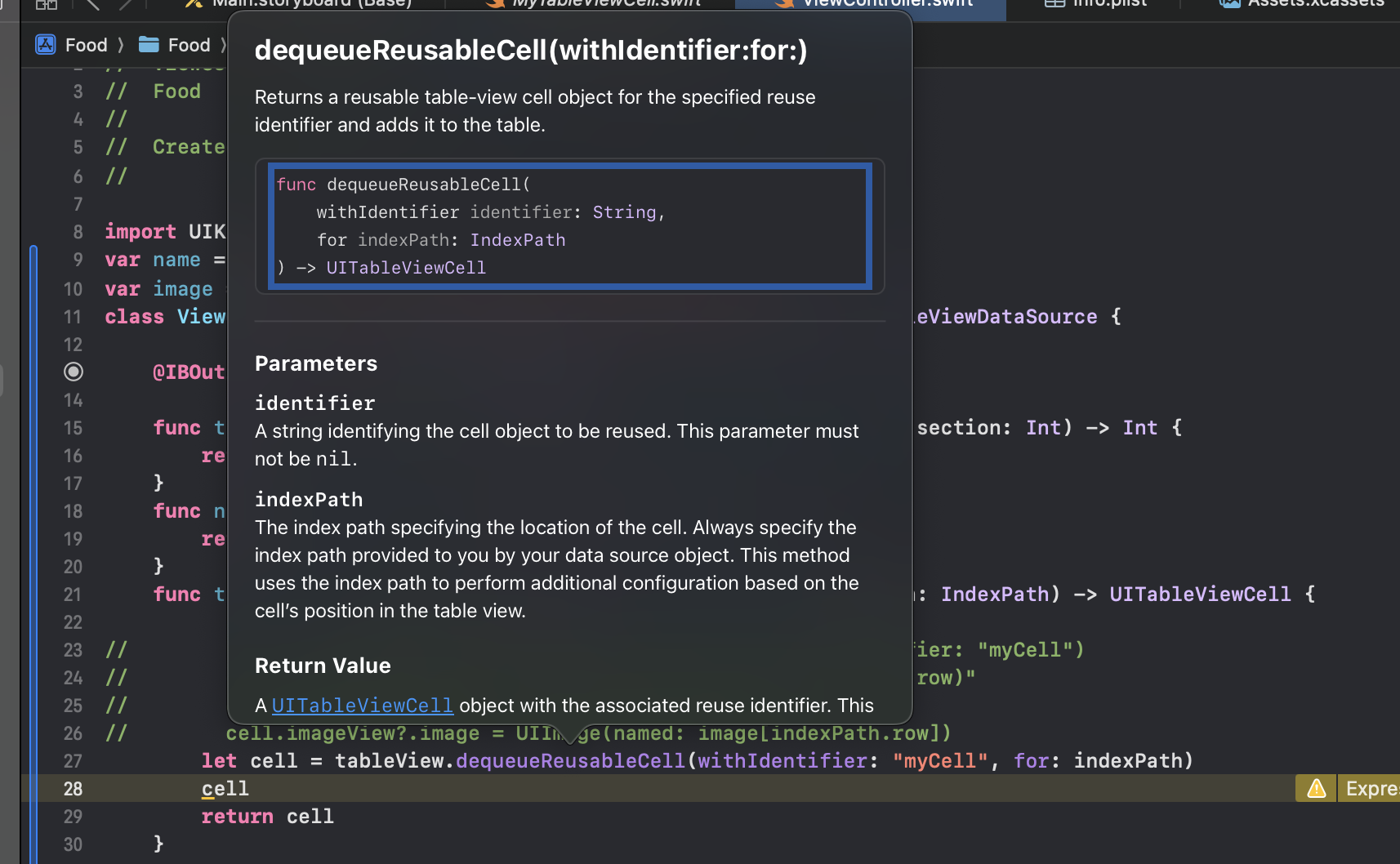The height and width of the screenshot is (864, 1400).
Task: Open the Food folder breadcrumb label
Action: (189, 45)
